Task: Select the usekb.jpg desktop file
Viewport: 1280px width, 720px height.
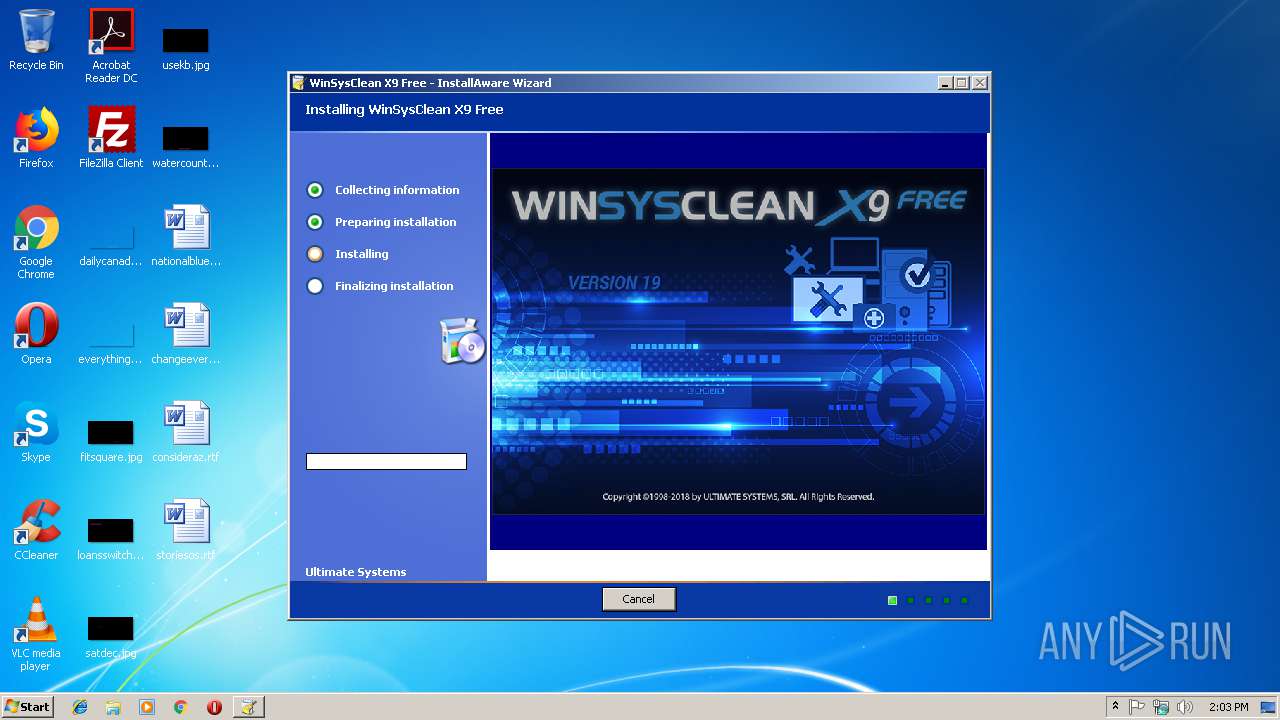Action: tap(186, 48)
